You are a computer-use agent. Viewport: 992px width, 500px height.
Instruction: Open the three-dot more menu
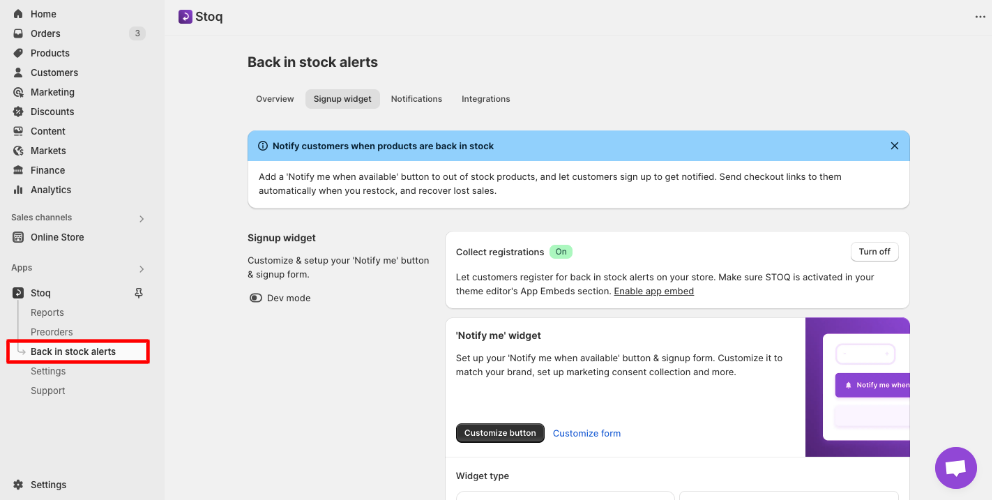coord(980,17)
